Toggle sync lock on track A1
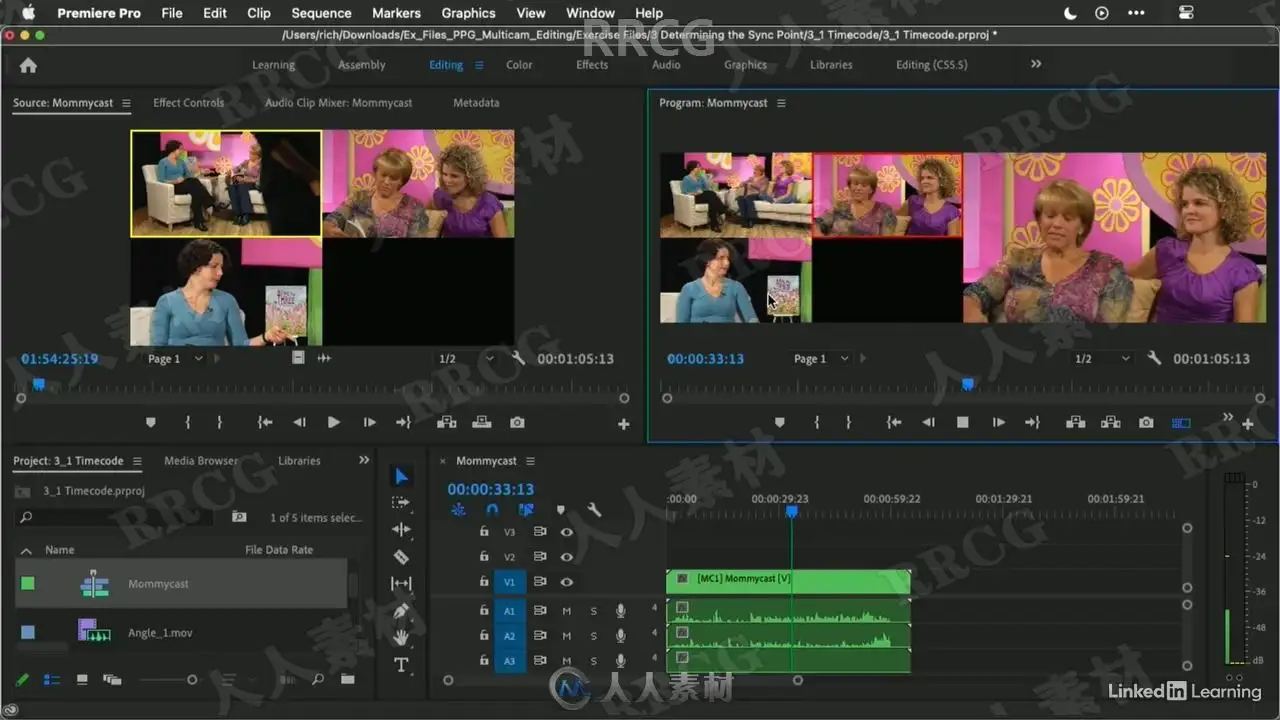The height and width of the screenshot is (720, 1280). pos(540,610)
